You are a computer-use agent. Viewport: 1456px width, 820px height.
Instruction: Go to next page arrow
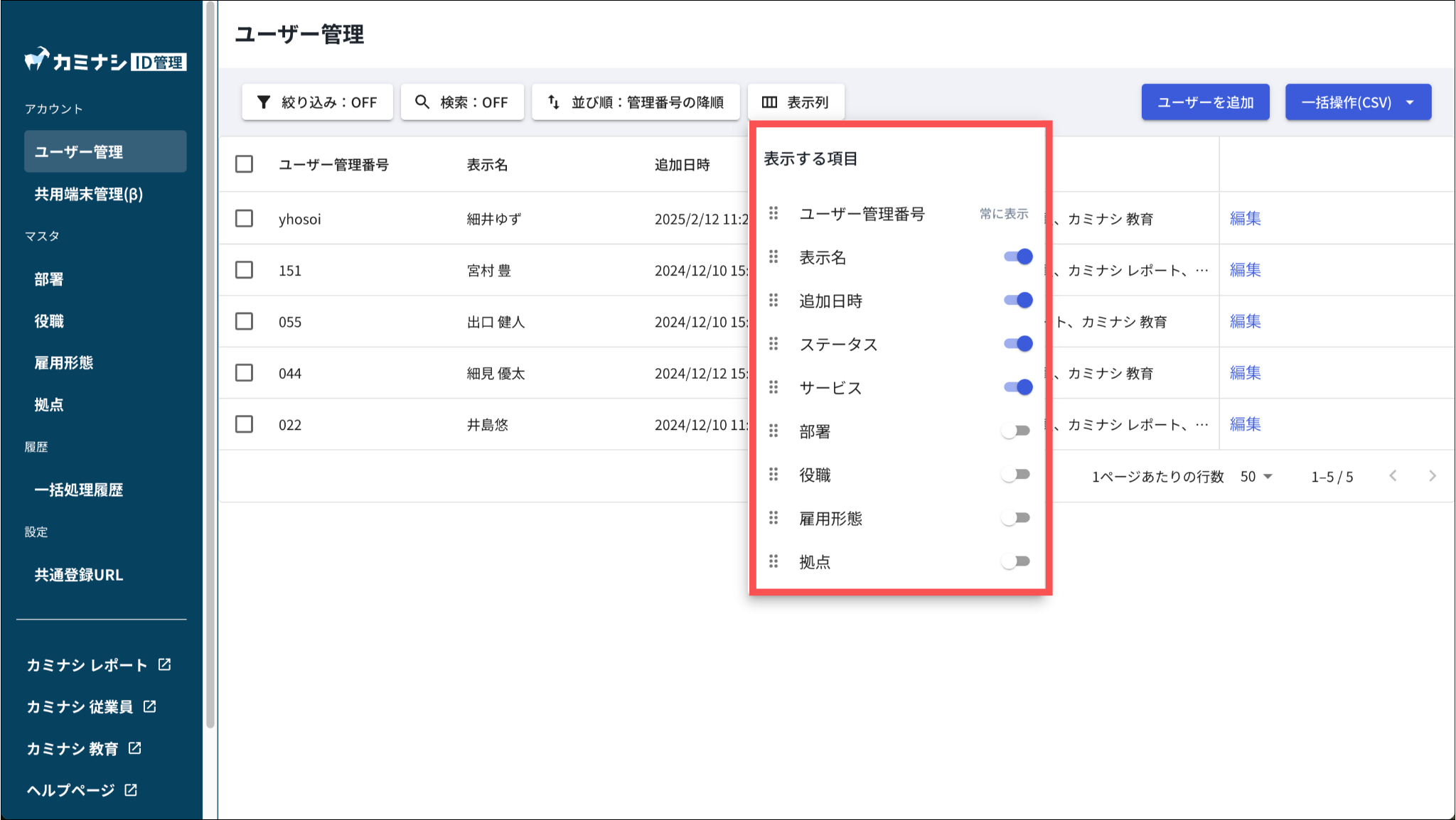point(1432,476)
